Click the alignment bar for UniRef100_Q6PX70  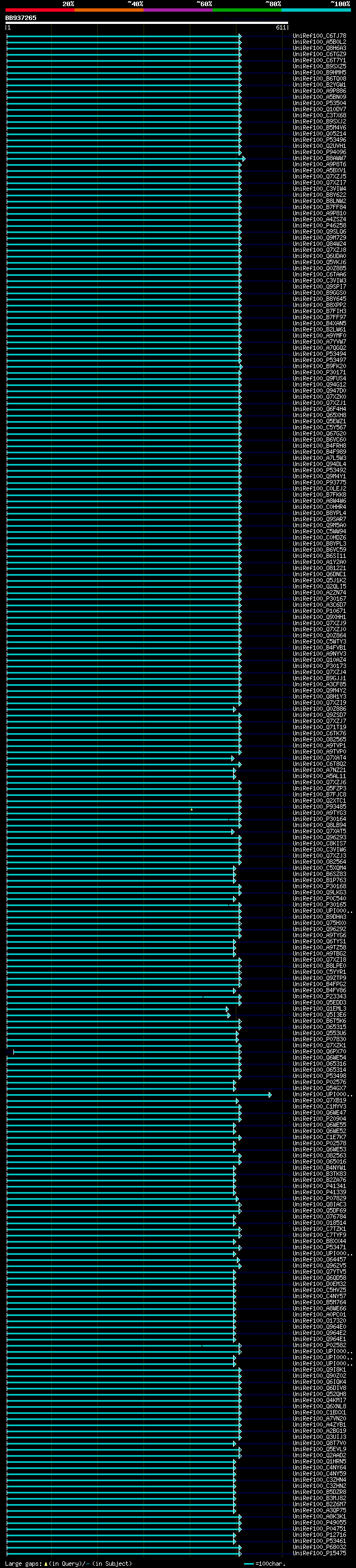click(x=127, y=1051)
